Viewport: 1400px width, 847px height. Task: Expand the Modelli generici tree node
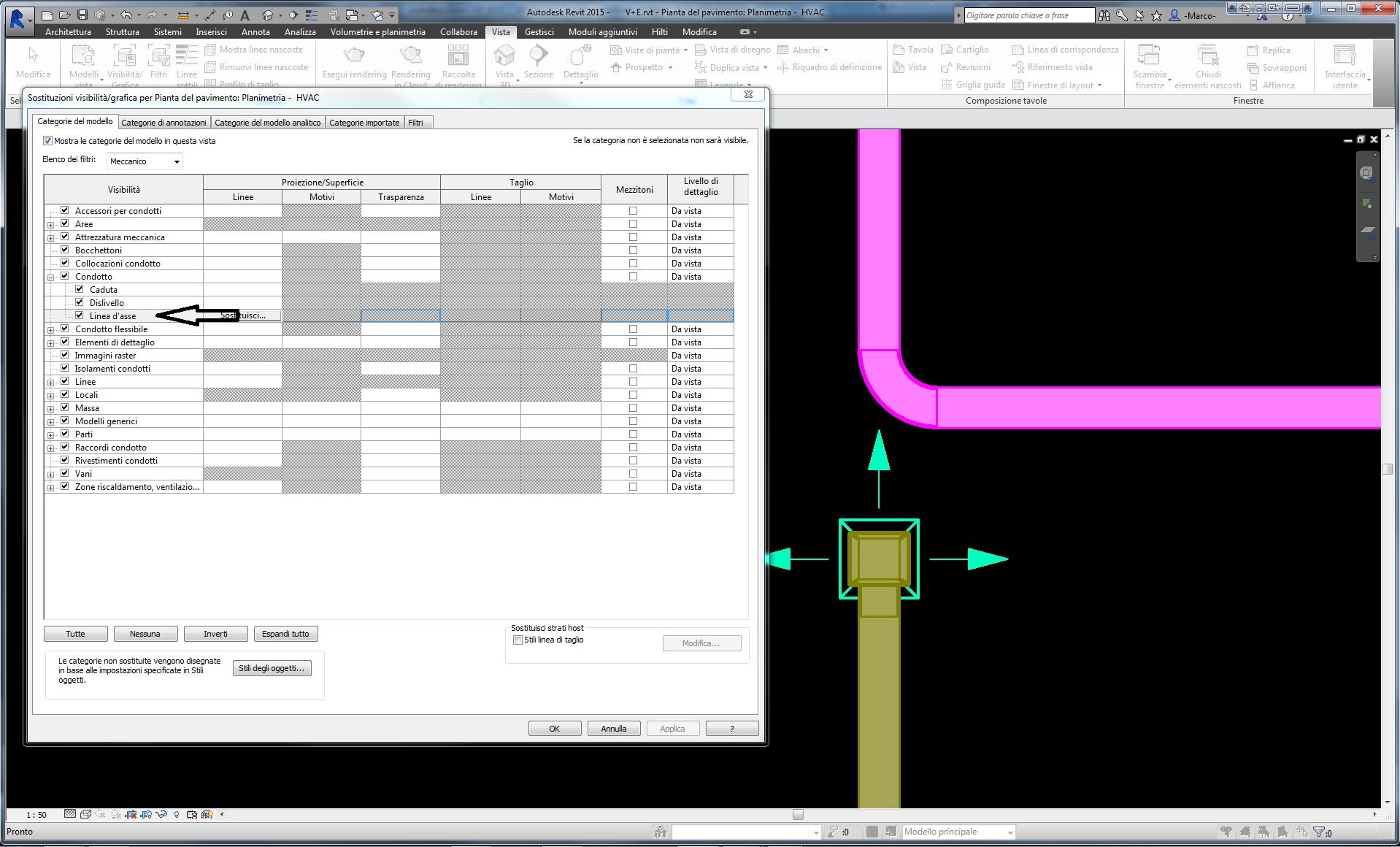[51, 422]
